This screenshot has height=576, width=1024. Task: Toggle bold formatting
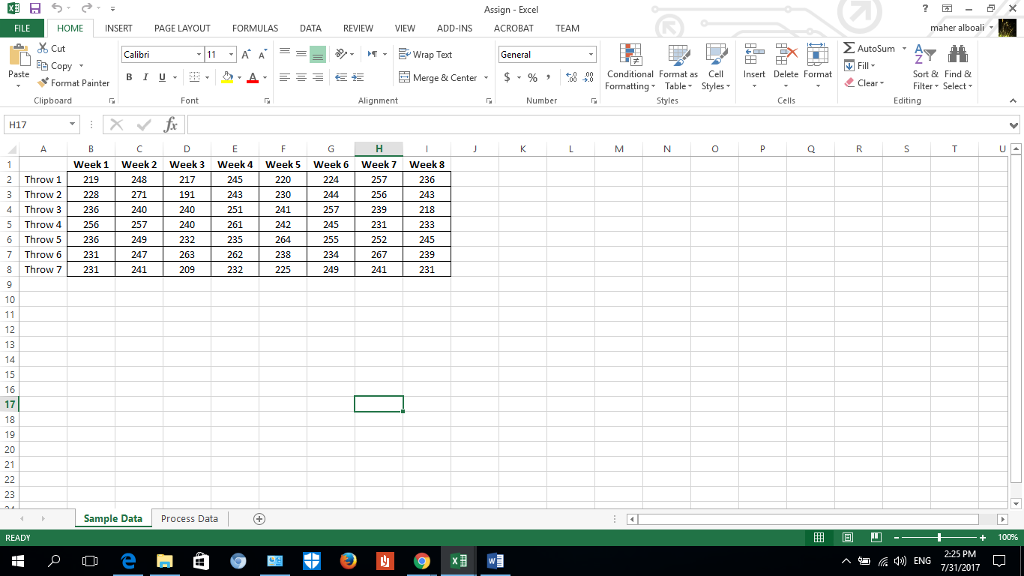[129, 78]
